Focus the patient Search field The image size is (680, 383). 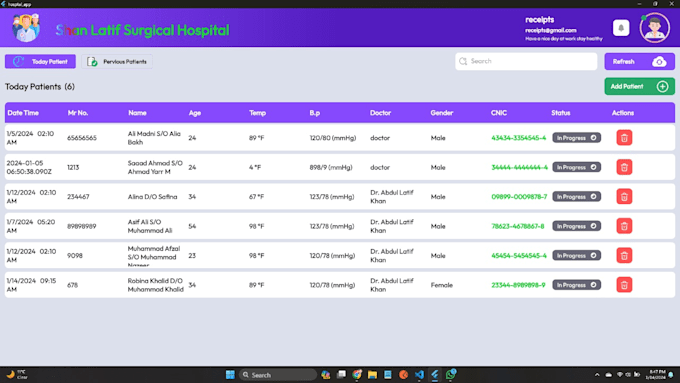526,62
